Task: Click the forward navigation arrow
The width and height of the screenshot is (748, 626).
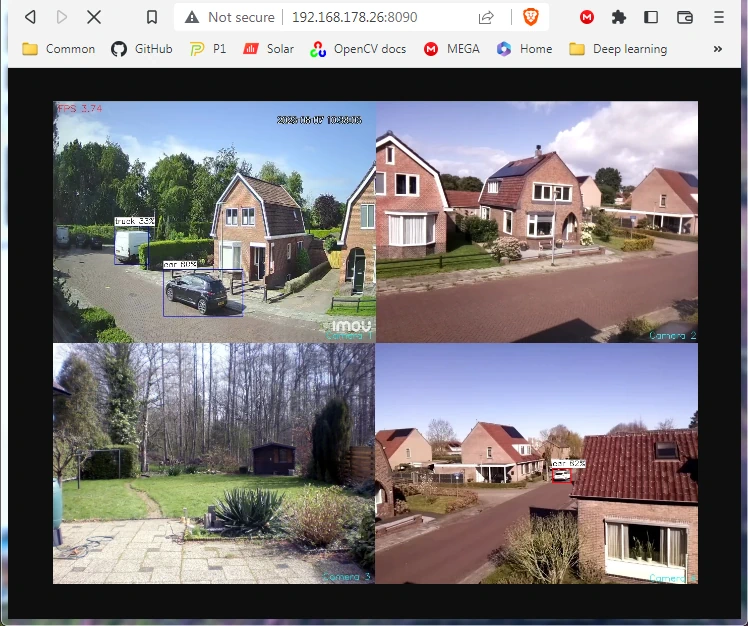Action: click(62, 17)
